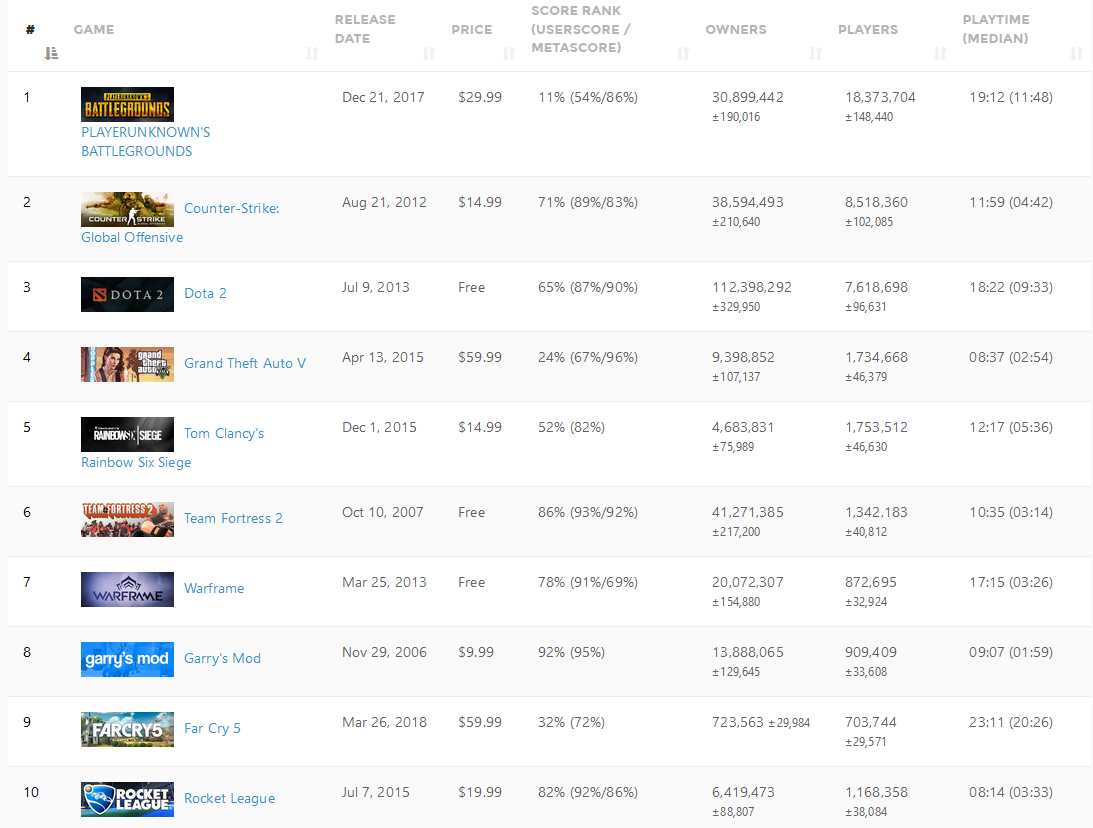Open PLAYERUNKNOWN'S BATTLEGROUNDS title link
This screenshot has width=1093, height=828.
pos(146,141)
